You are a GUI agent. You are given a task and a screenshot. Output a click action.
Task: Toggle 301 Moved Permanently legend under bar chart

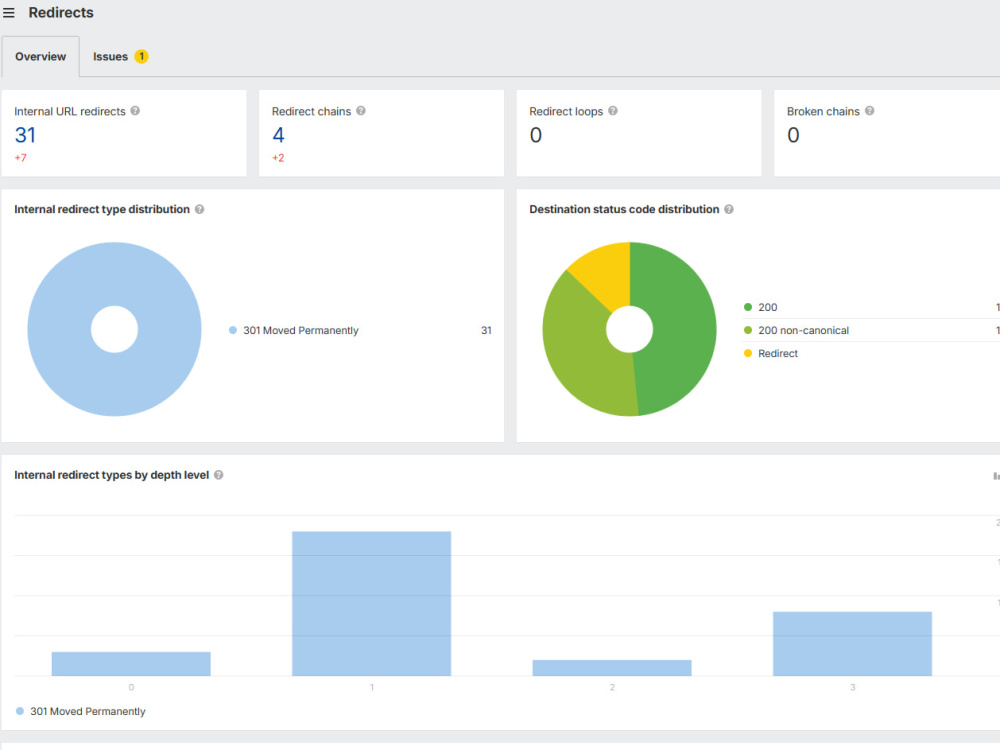tap(81, 711)
